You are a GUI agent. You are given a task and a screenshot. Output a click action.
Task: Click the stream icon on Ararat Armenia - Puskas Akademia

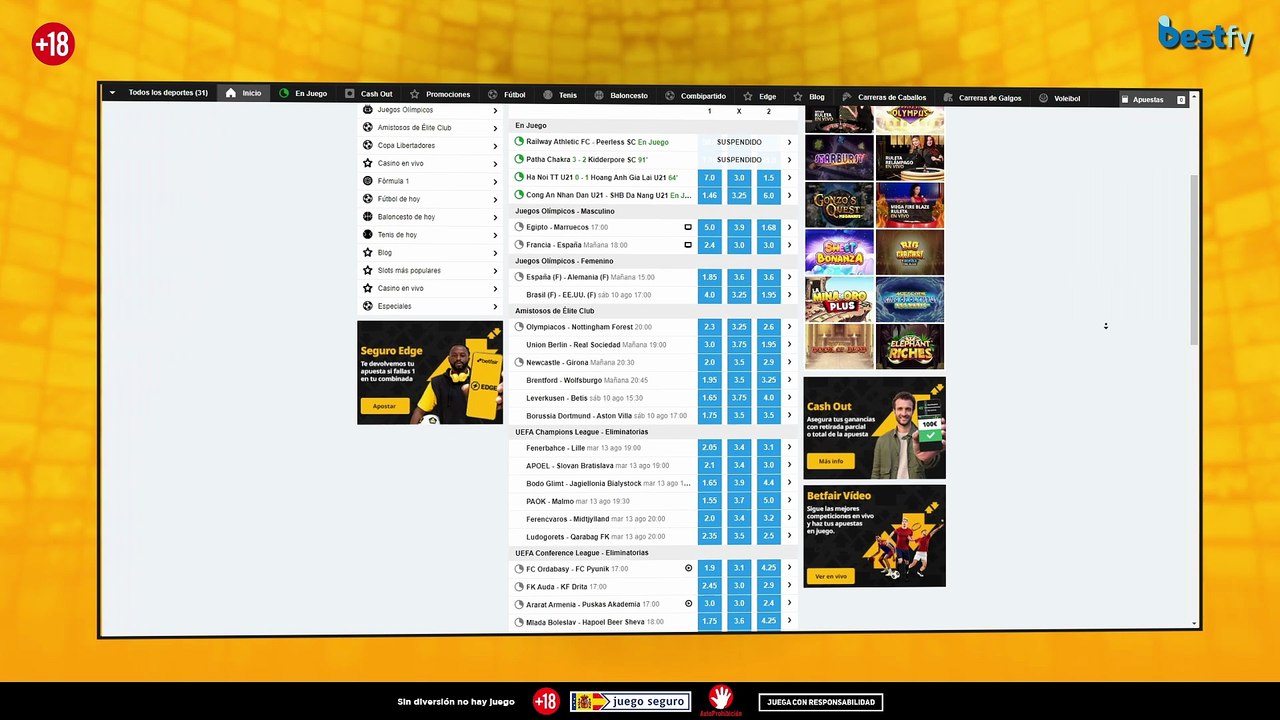[688, 604]
